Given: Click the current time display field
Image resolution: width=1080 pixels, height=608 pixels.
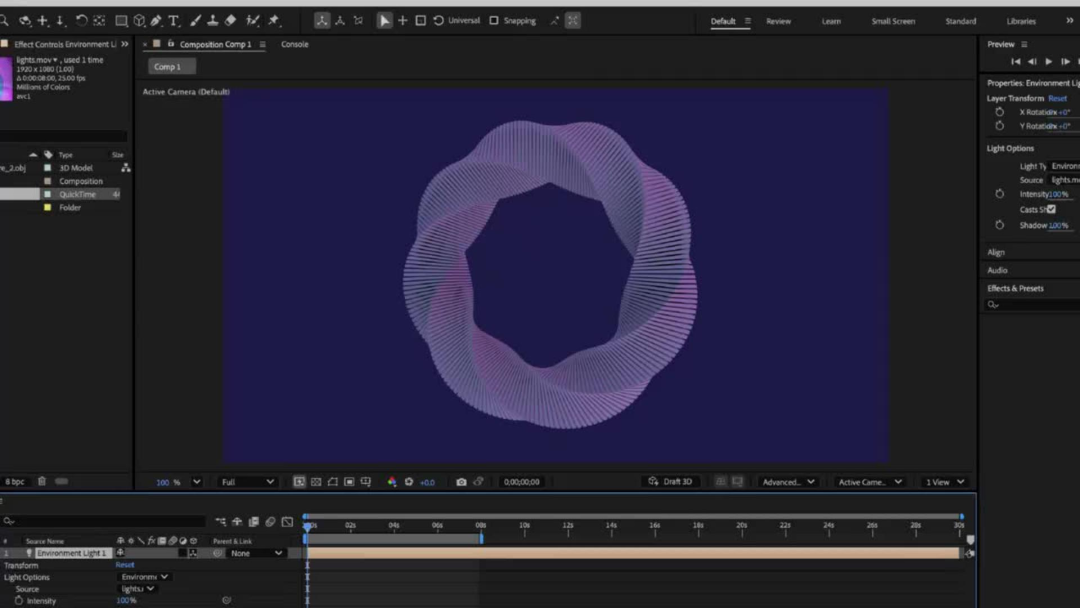Looking at the screenshot, I should tap(521, 481).
